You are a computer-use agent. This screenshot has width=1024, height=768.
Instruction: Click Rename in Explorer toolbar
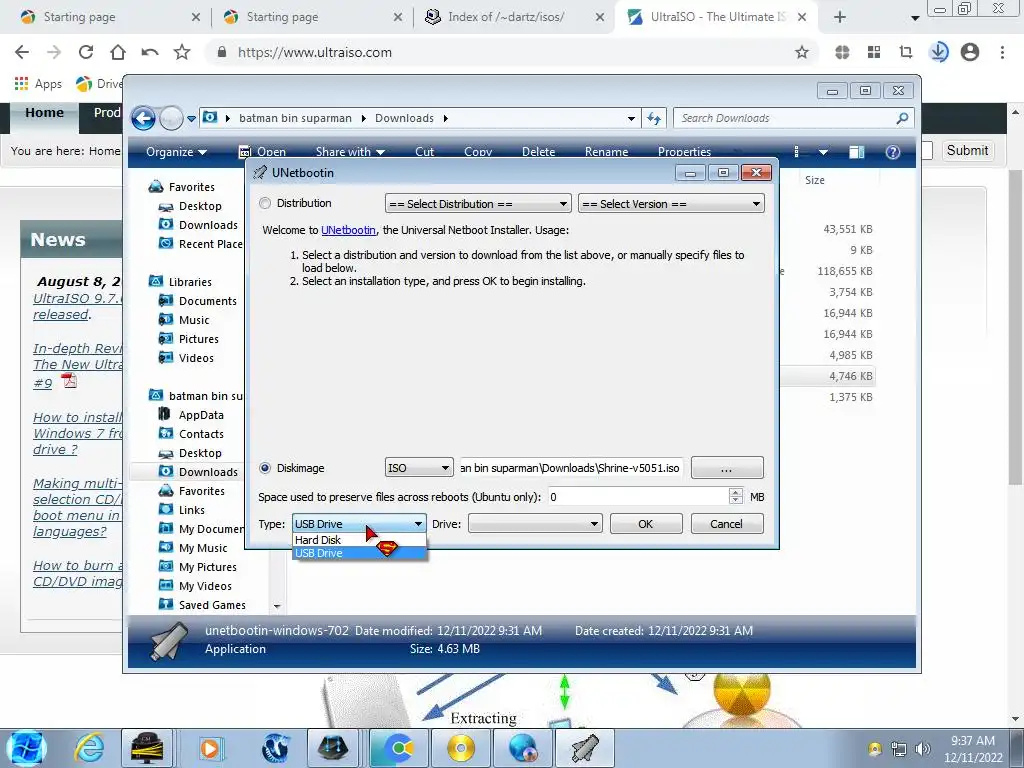[x=606, y=152]
